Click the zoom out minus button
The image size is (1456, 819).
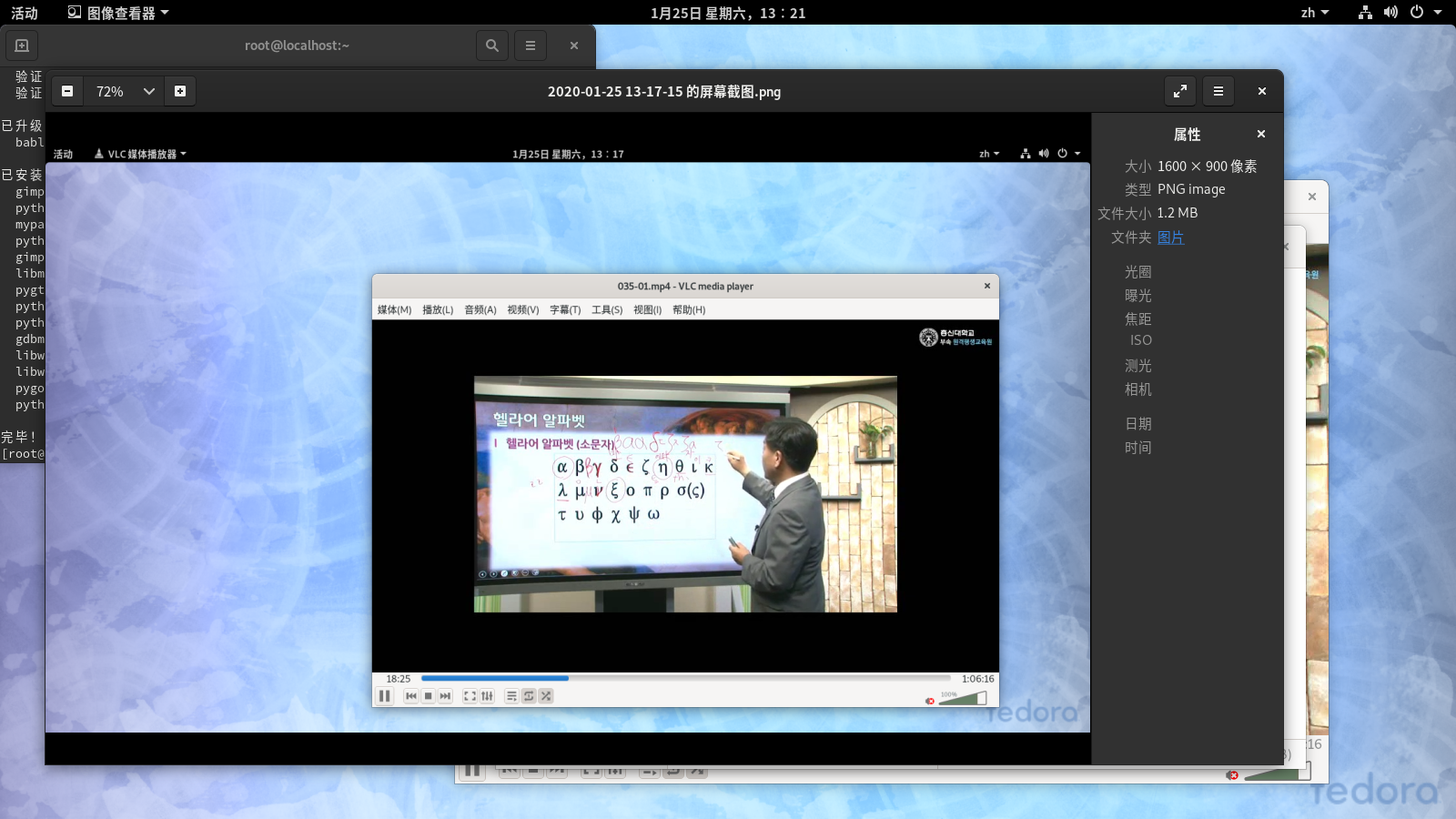[x=67, y=91]
